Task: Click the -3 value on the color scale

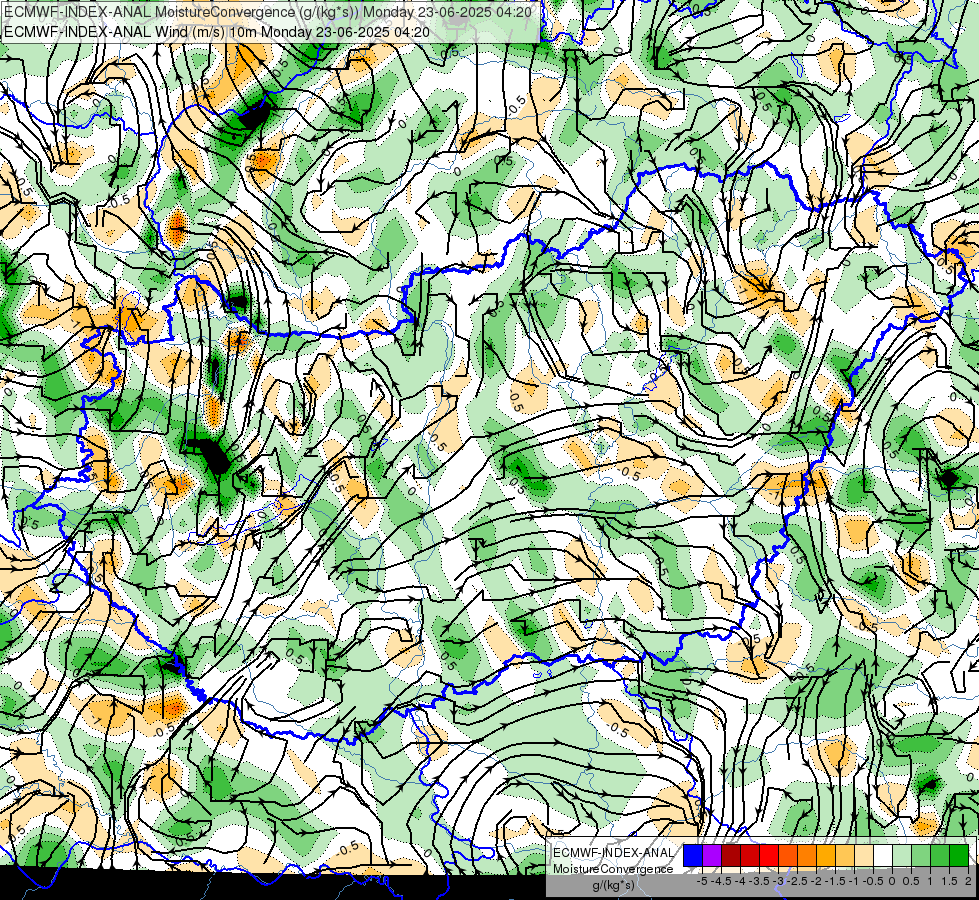Action: tap(779, 881)
